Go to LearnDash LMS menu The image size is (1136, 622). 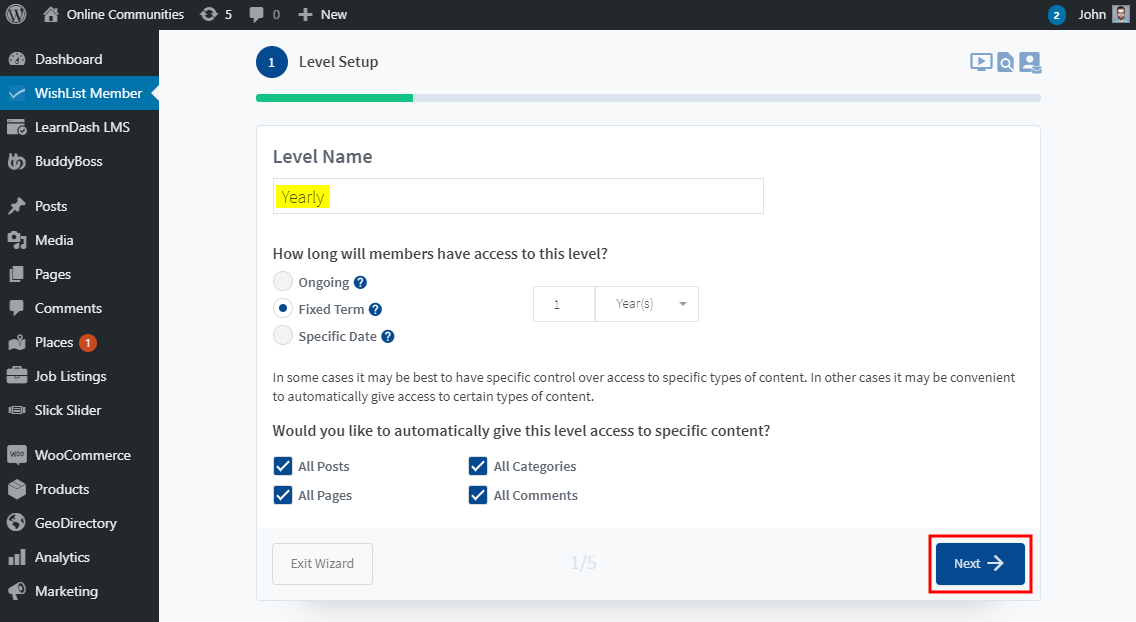82,127
